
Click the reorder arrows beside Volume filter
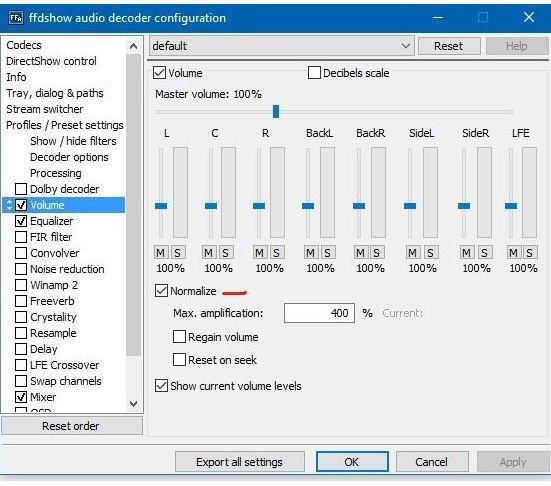[9, 205]
